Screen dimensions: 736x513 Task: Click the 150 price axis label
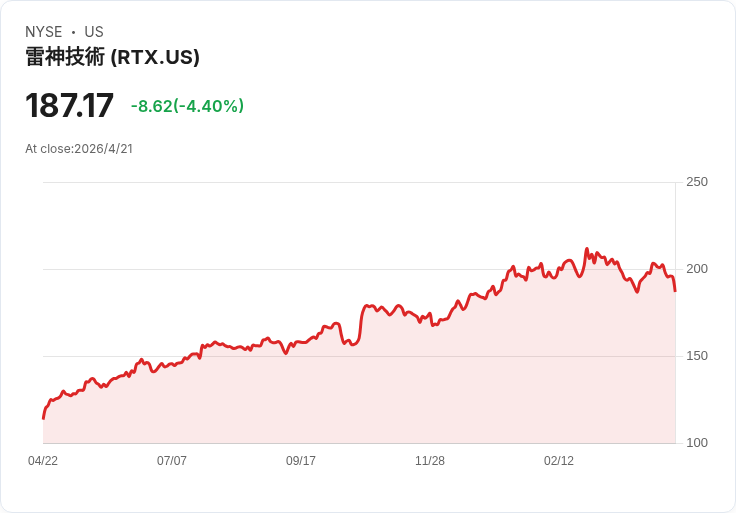[x=696, y=356]
